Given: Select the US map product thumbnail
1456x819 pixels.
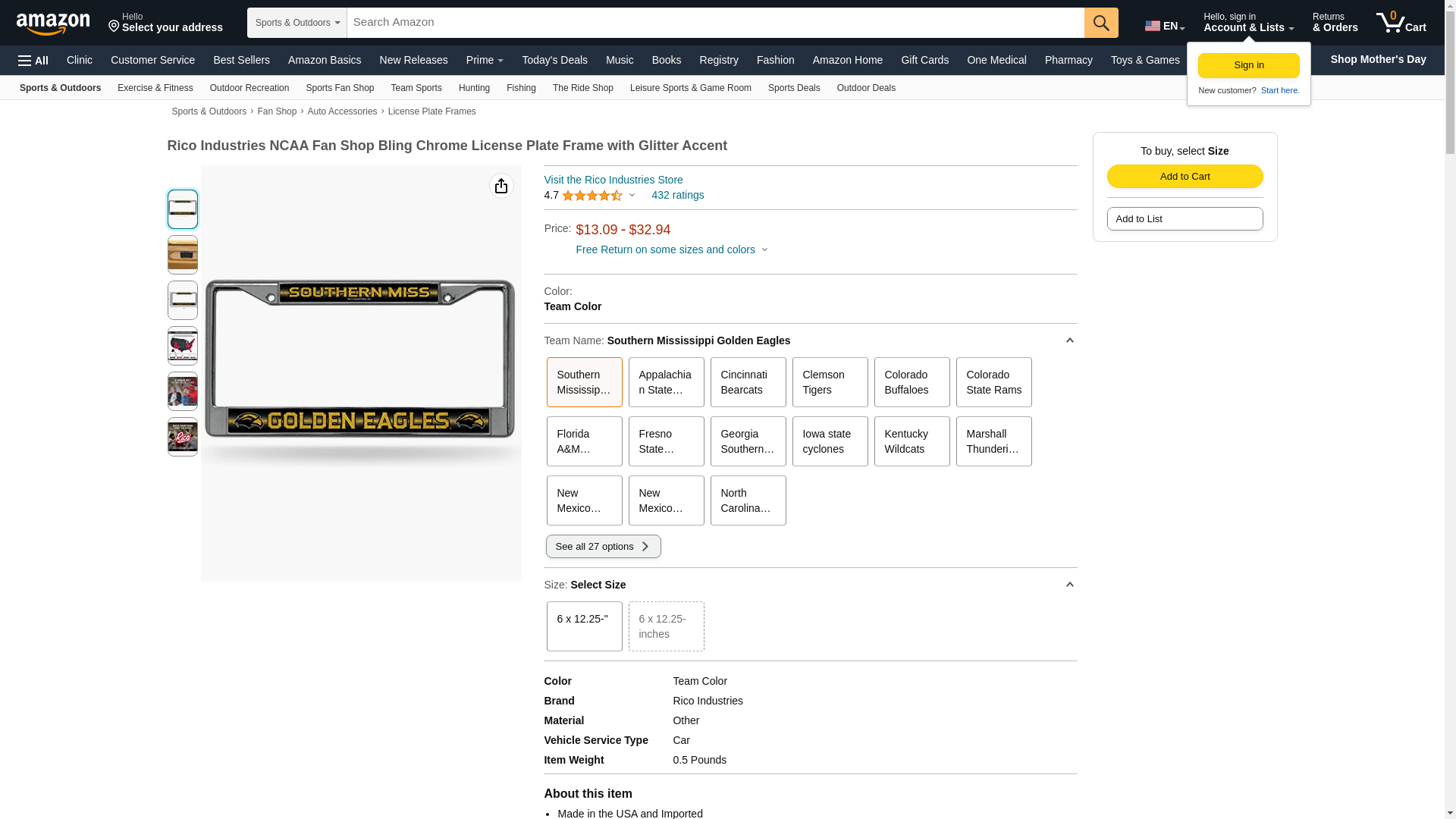Looking at the screenshot, I should click(182, 346).
